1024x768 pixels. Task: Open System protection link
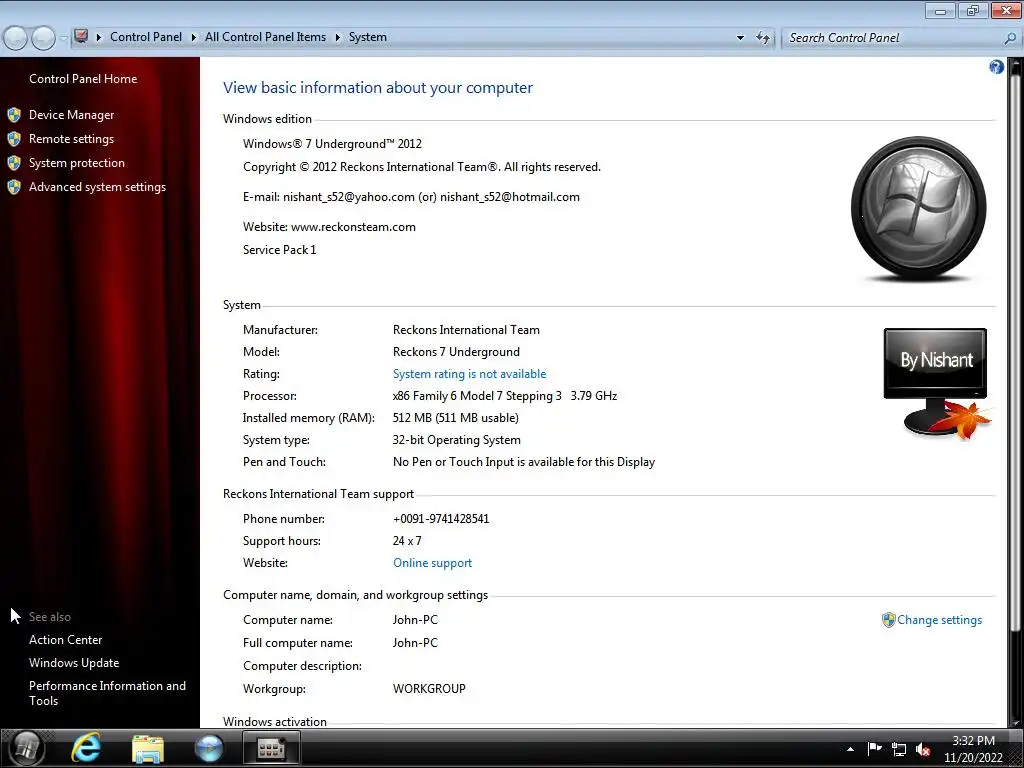[76, 163]
